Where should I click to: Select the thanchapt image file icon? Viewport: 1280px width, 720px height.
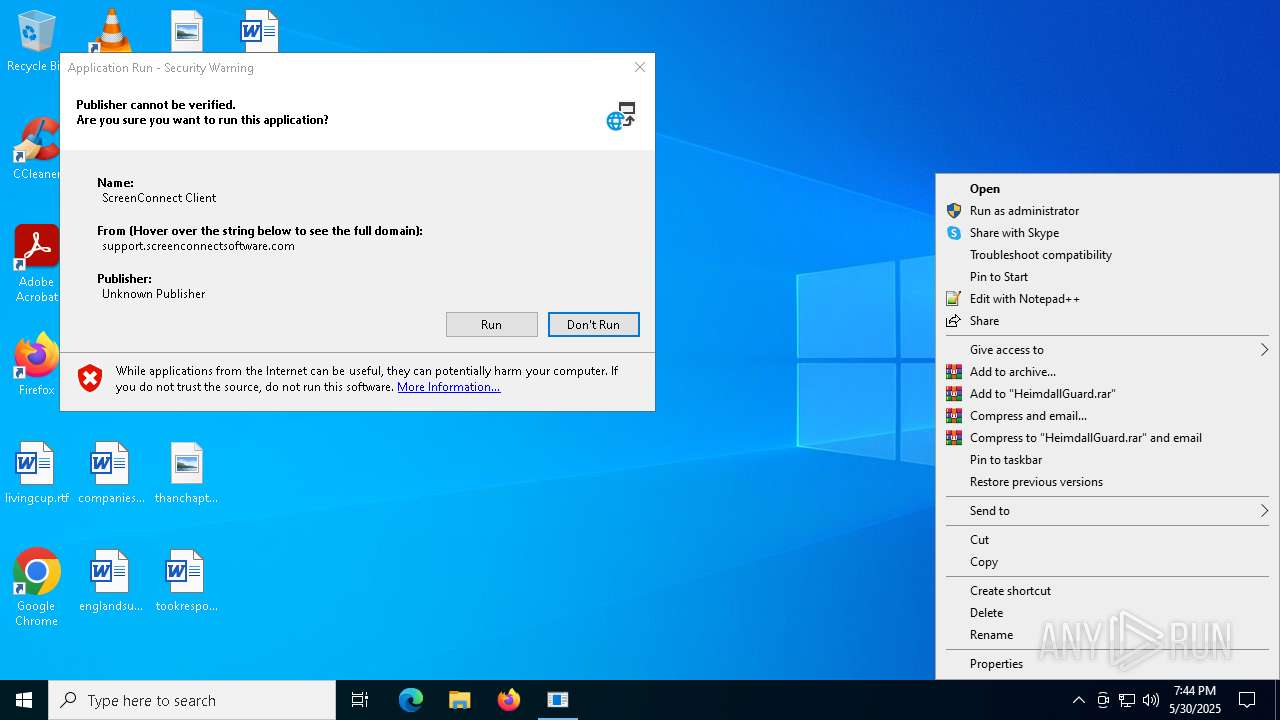click(186, 472)
